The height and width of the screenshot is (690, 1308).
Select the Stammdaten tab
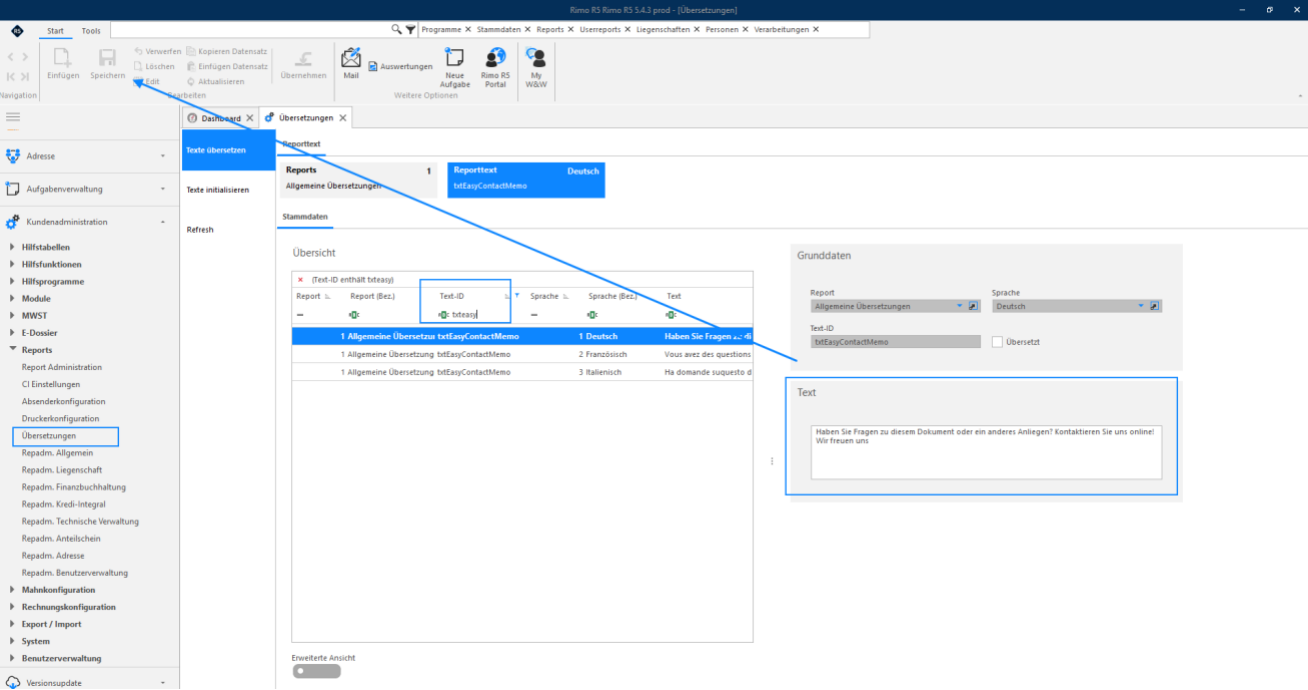(x=304, y=216)
